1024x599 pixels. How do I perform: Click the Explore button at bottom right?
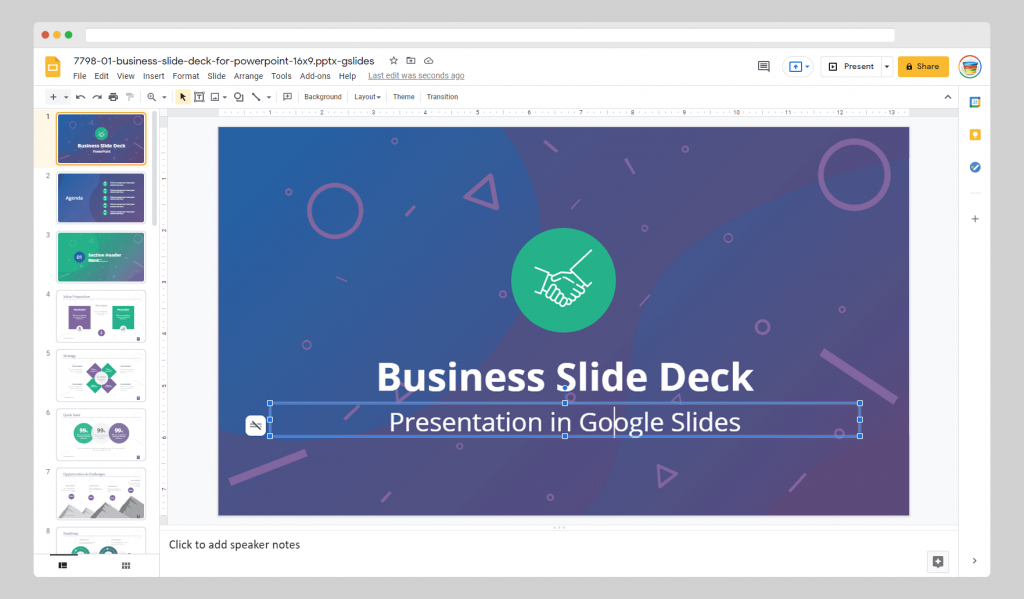938,561
